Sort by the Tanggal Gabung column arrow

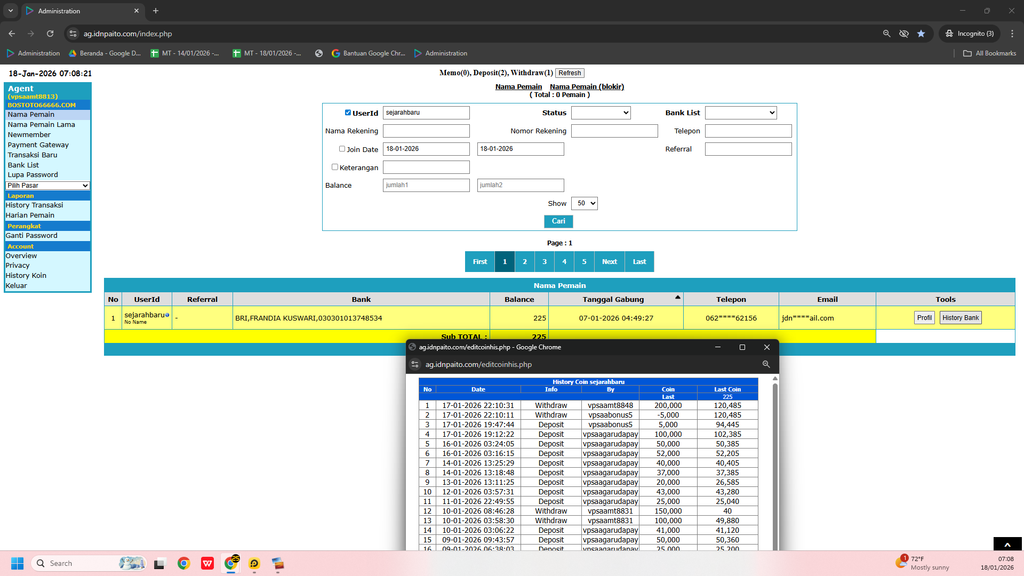677,297
